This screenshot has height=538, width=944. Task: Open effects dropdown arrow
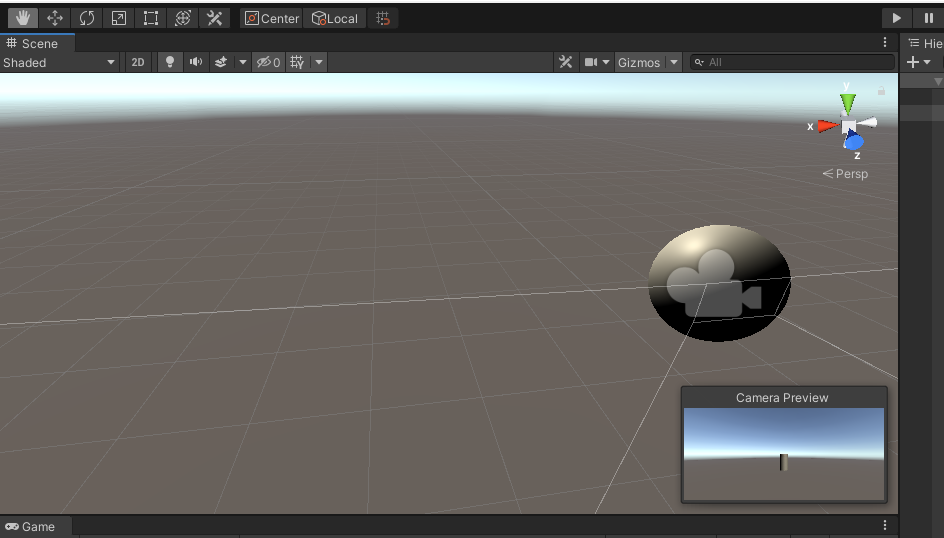(x=243, y=62)
